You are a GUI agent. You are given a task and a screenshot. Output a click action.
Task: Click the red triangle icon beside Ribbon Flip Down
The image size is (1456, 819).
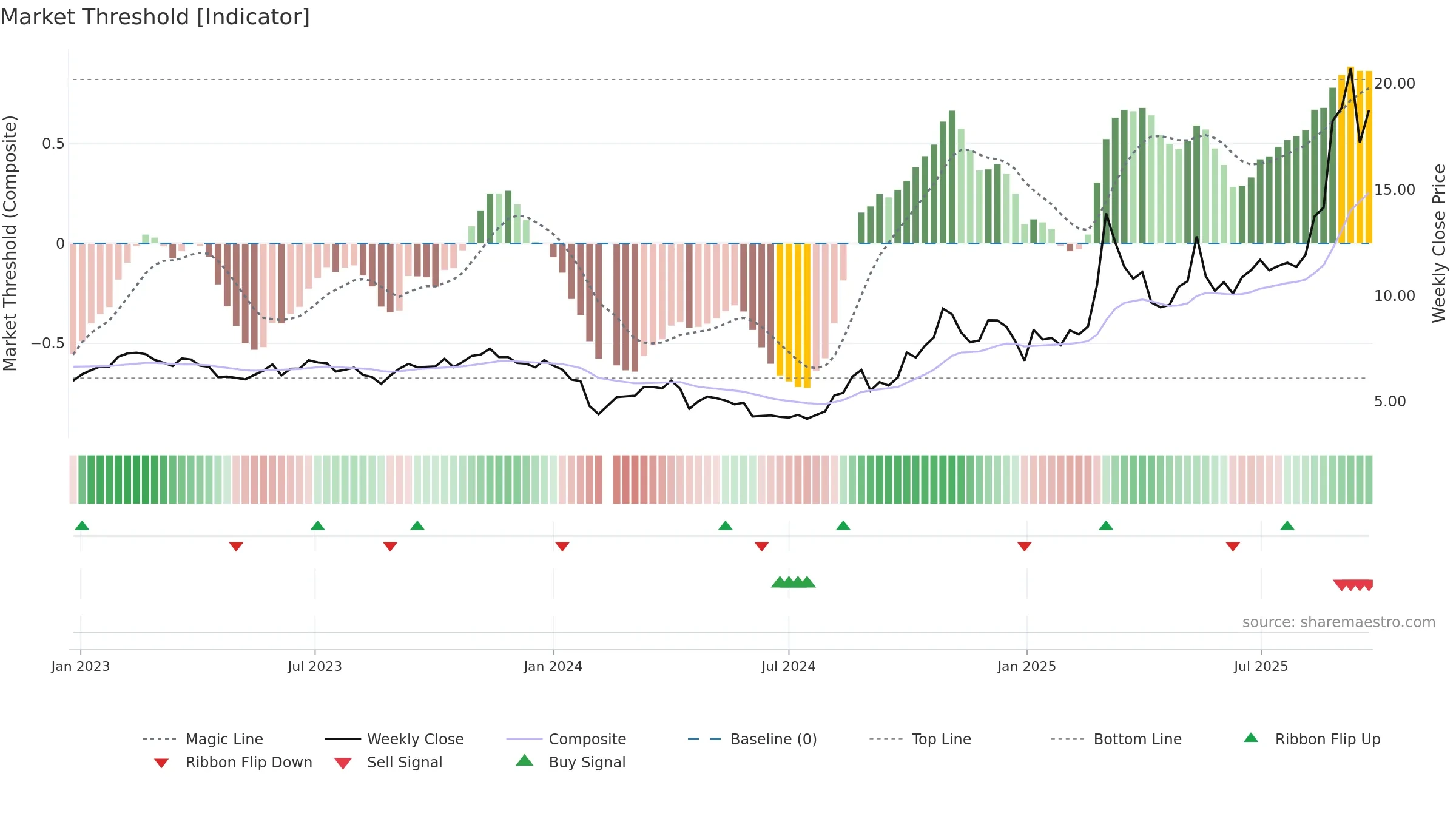(x=161, y=763)
